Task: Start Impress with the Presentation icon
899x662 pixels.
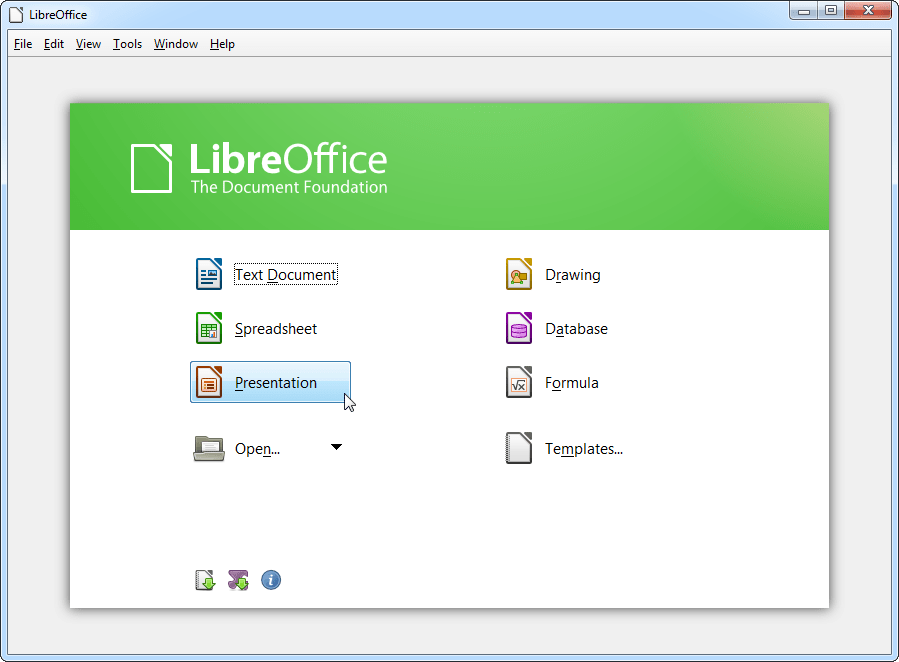Action: point(208,381)
